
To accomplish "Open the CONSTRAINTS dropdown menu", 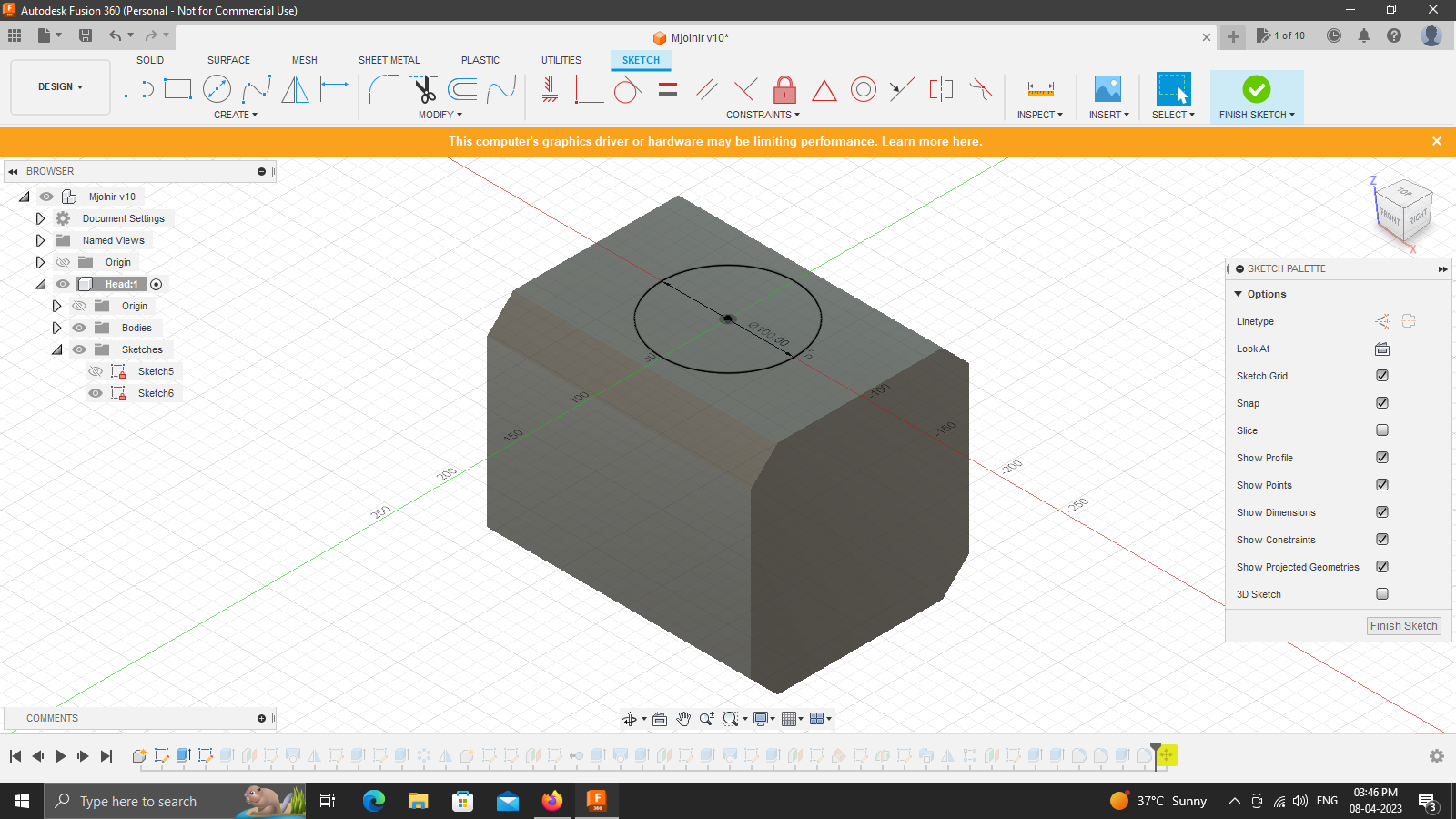I will (x=763, y=114).
